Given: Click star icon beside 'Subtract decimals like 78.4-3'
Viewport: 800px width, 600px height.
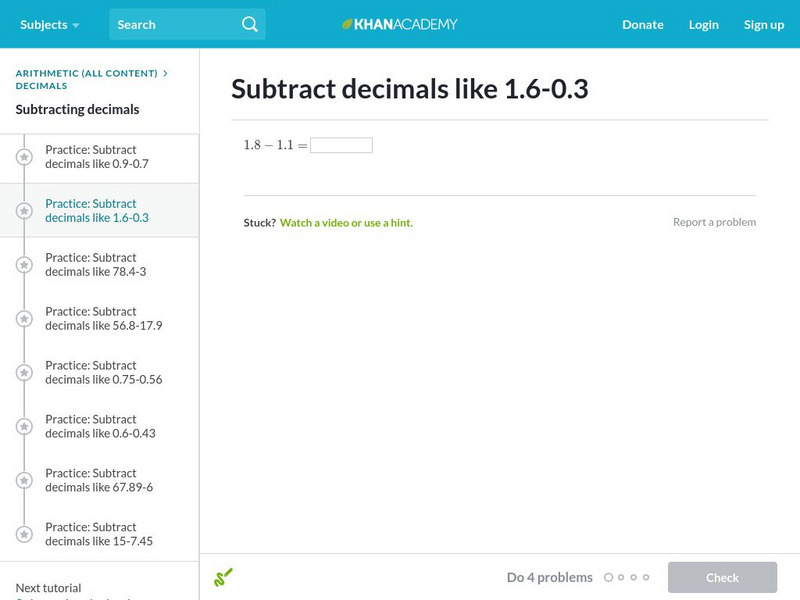Looking at the screenshot, I should [x=25, y=265].
